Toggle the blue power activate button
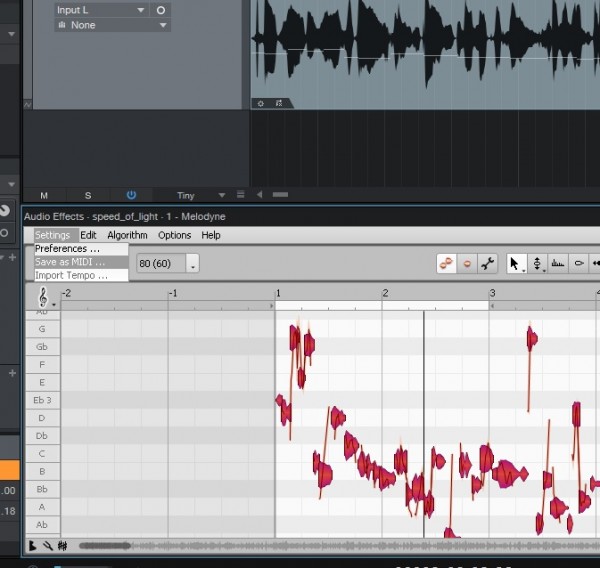Image resolution: width=600 pixels, height=568 pixels. pyautogui.click(x=131, y=195)
